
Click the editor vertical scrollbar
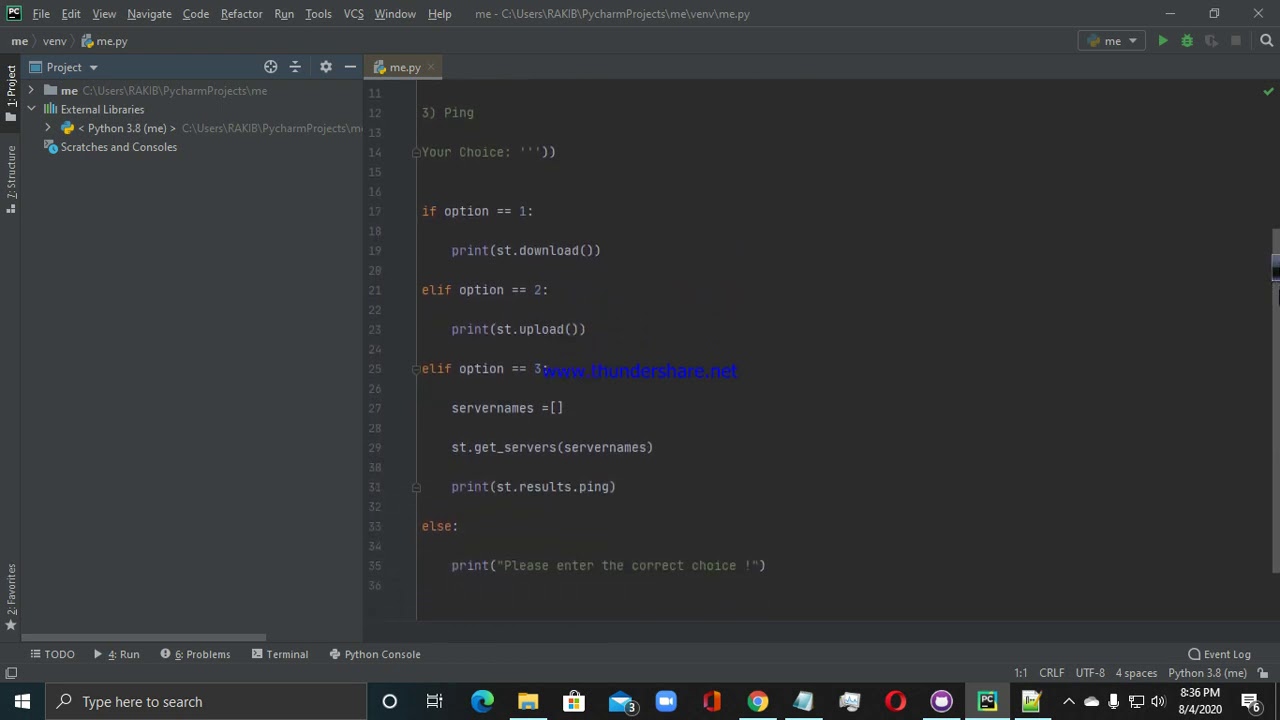1275,400
